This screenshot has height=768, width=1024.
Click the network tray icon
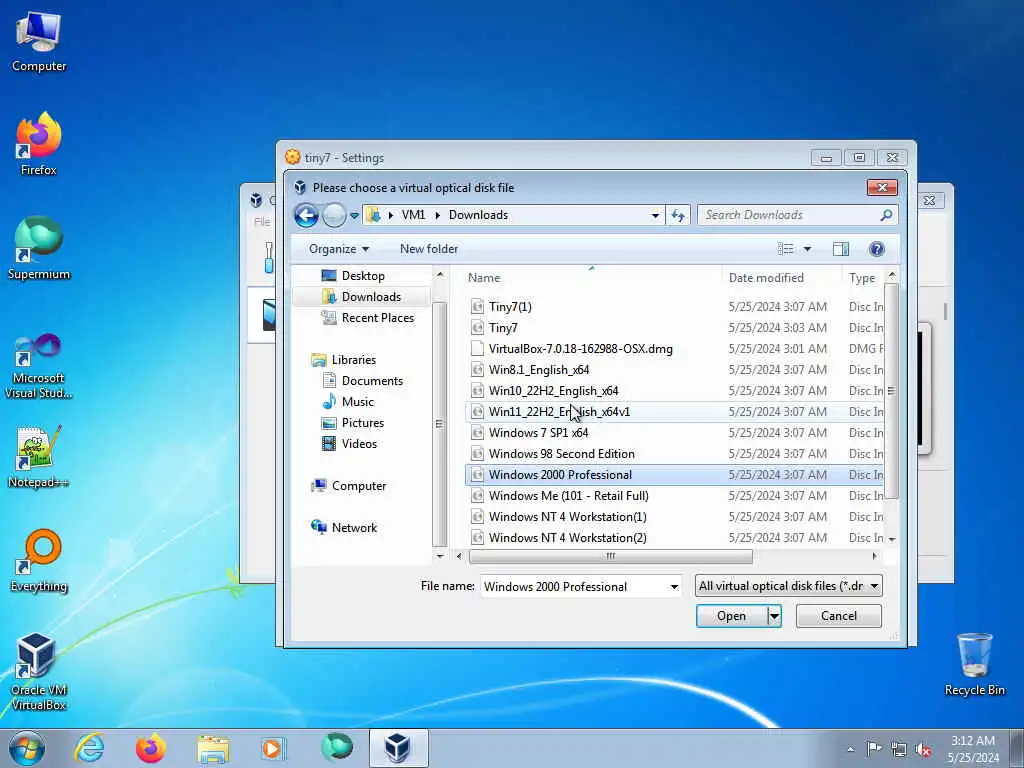(x=899, y=749)
